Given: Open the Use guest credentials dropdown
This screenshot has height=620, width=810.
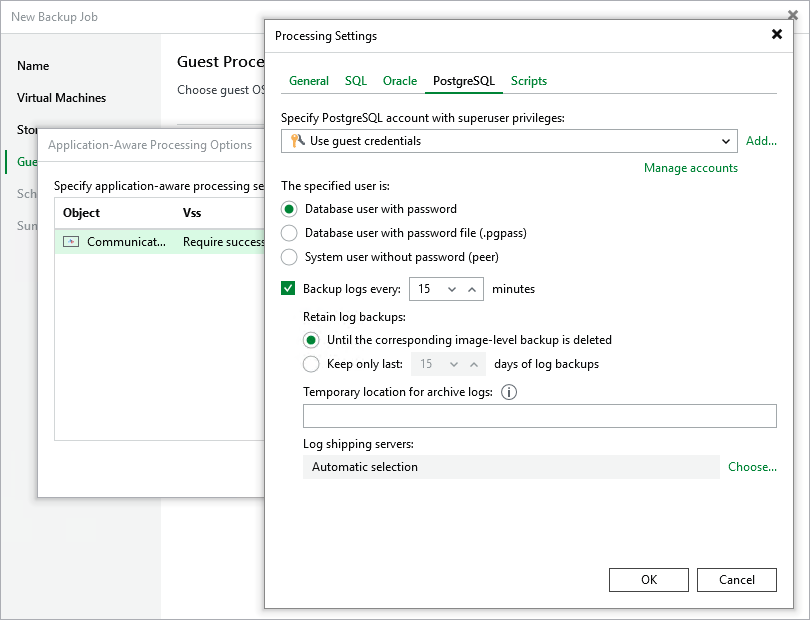Looking at the screenshot, I should (725, 141).
